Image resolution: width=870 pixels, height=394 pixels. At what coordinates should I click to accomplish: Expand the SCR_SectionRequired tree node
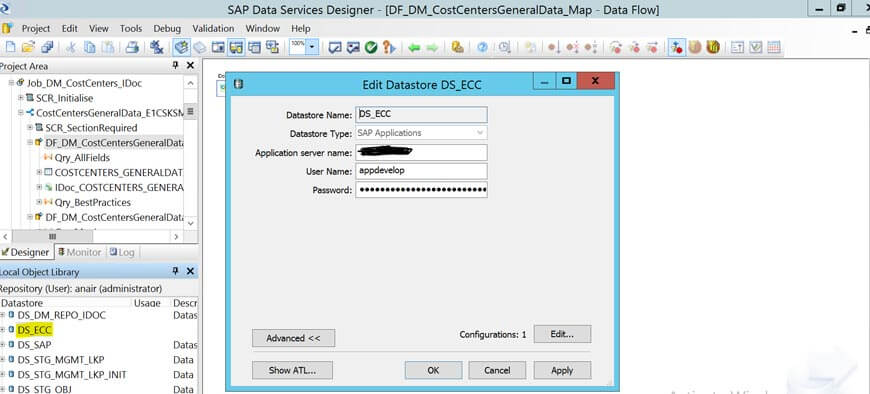click(x=30, y=128)
